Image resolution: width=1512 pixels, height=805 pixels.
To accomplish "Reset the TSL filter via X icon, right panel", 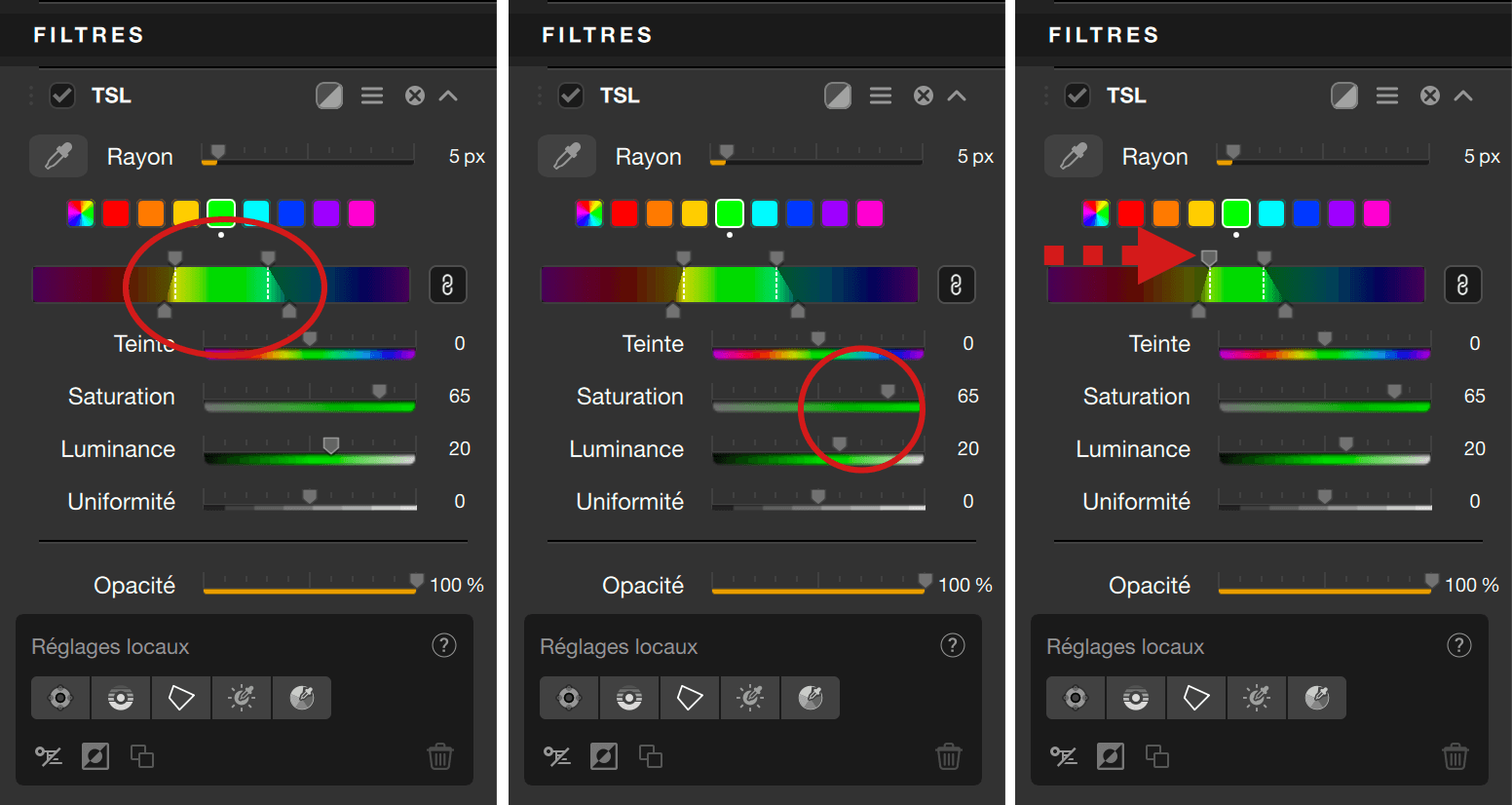I will (x=1430, y=96).
